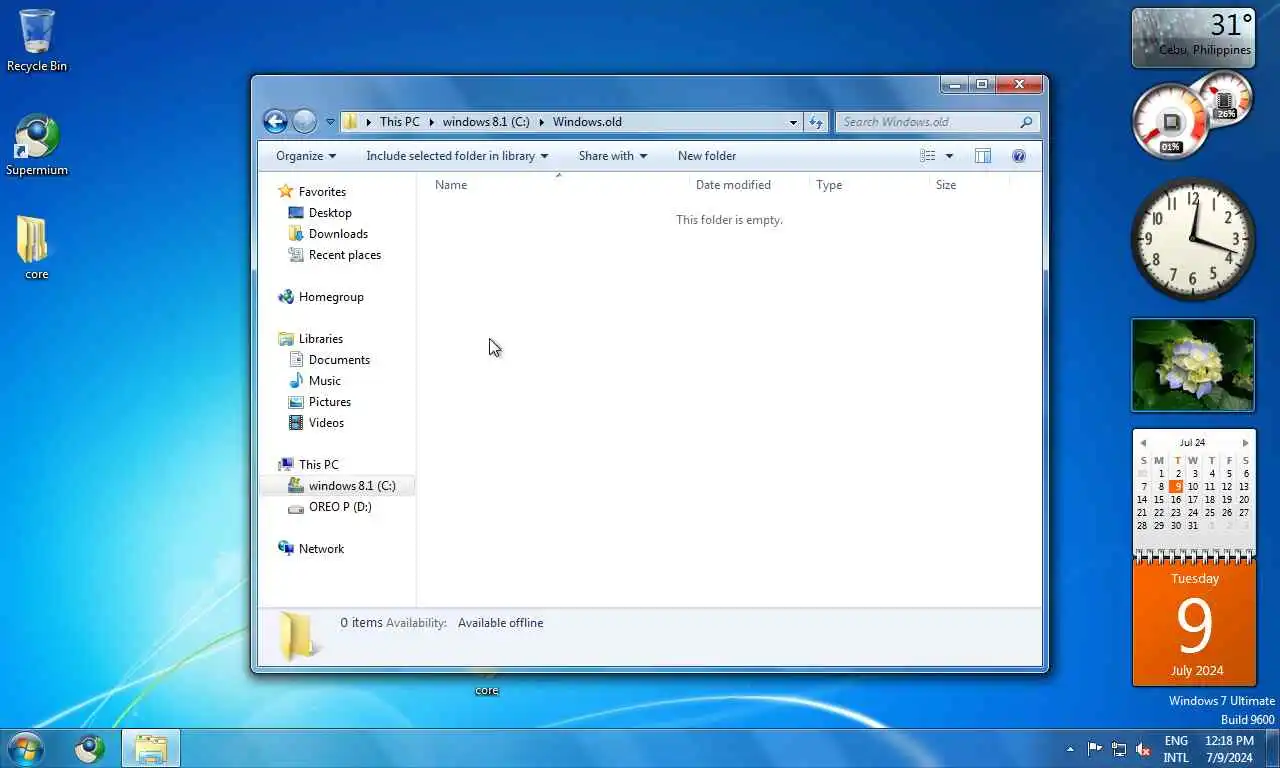This screenshot has width=1280, height=768.
Task: Show hidden tray icons arrow
Action: [1071, 749]
